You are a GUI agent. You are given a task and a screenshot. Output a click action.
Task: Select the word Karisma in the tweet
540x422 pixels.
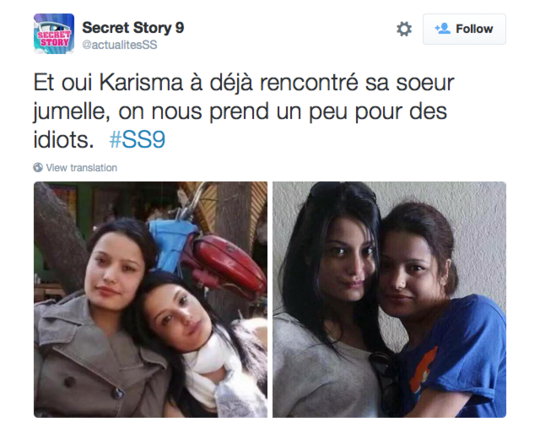click(x=141, y=83)
